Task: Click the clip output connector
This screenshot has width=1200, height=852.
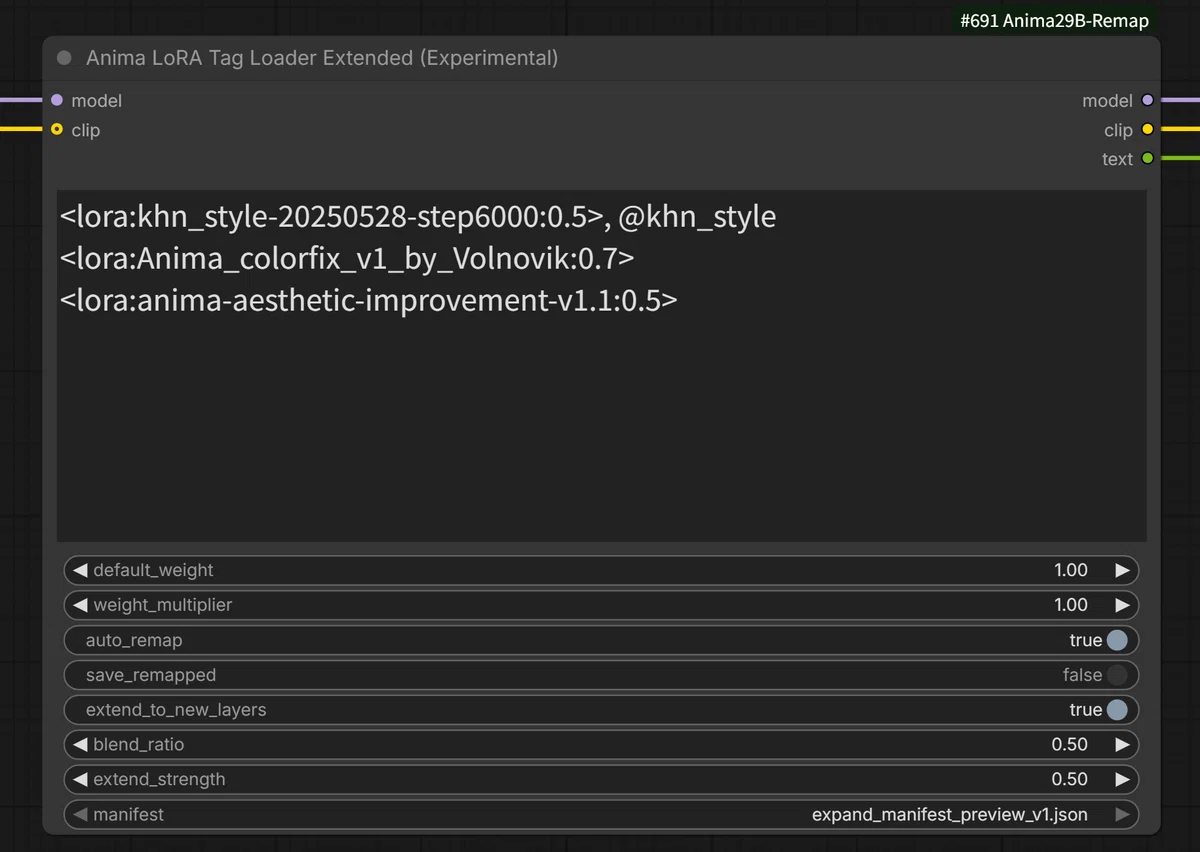Action: coord(1147,129)
